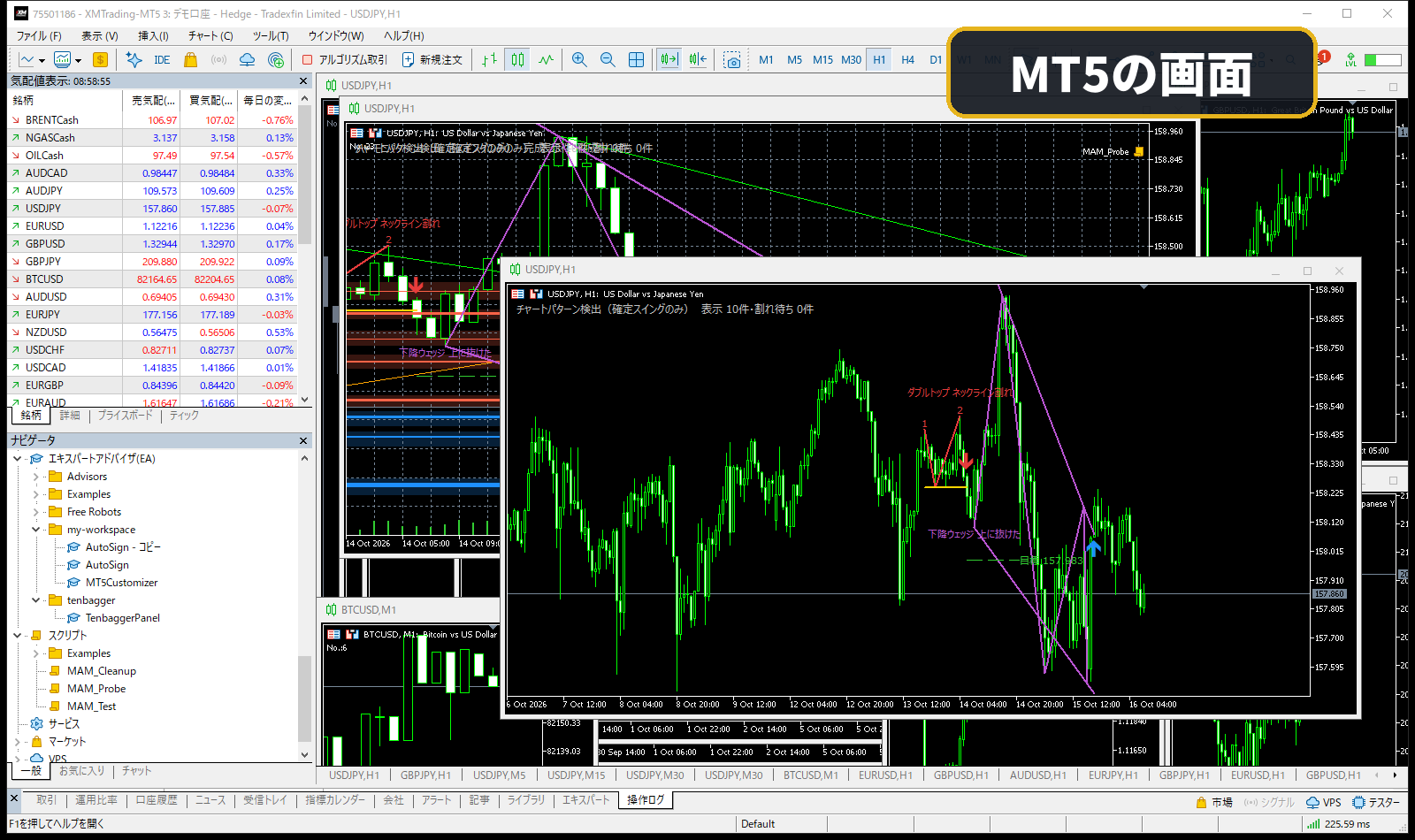Zoom out on the chart
Image resolution: width=1415 pixels, height=840 pixels.
point(608,60)
